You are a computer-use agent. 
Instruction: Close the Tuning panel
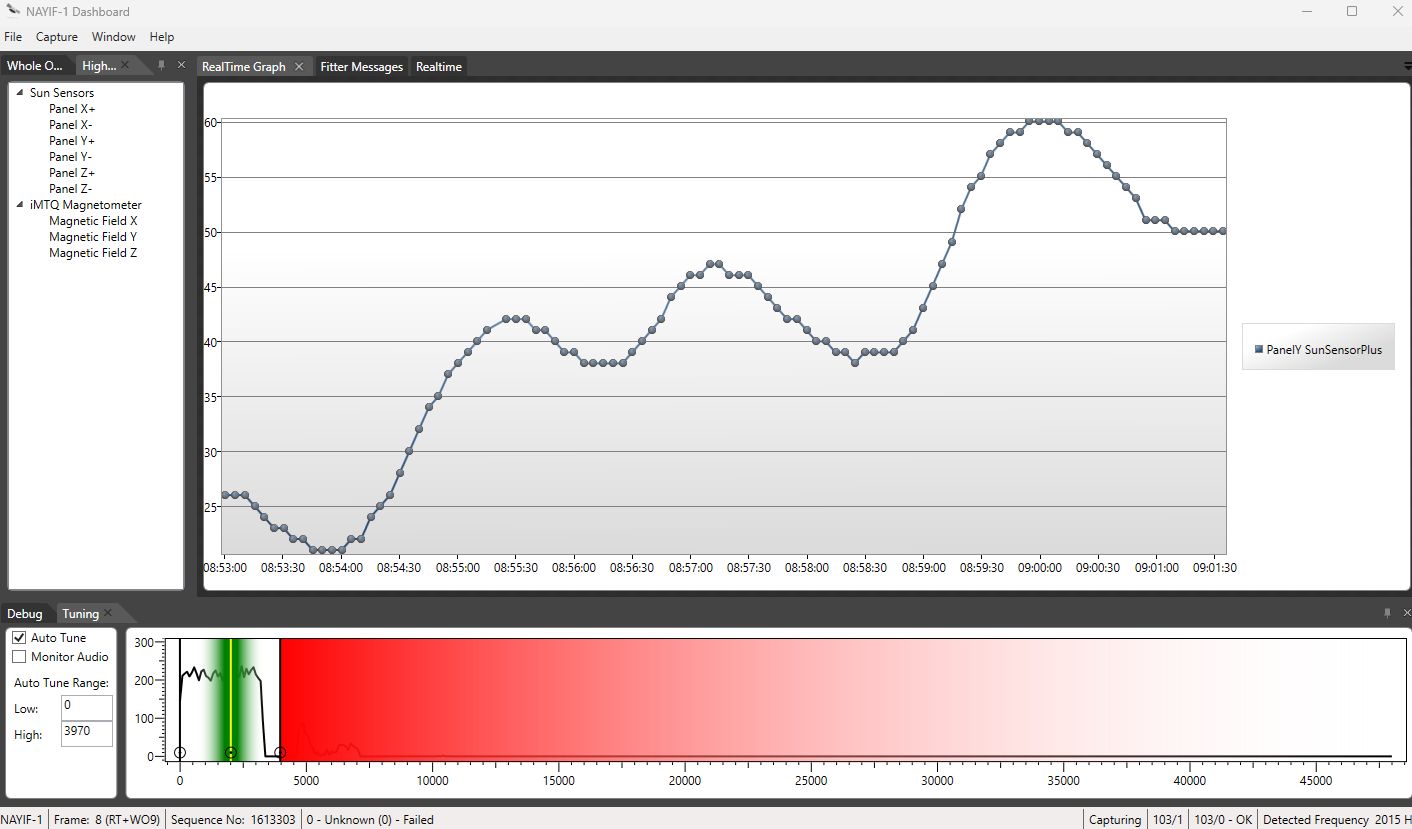[1406, 612]
